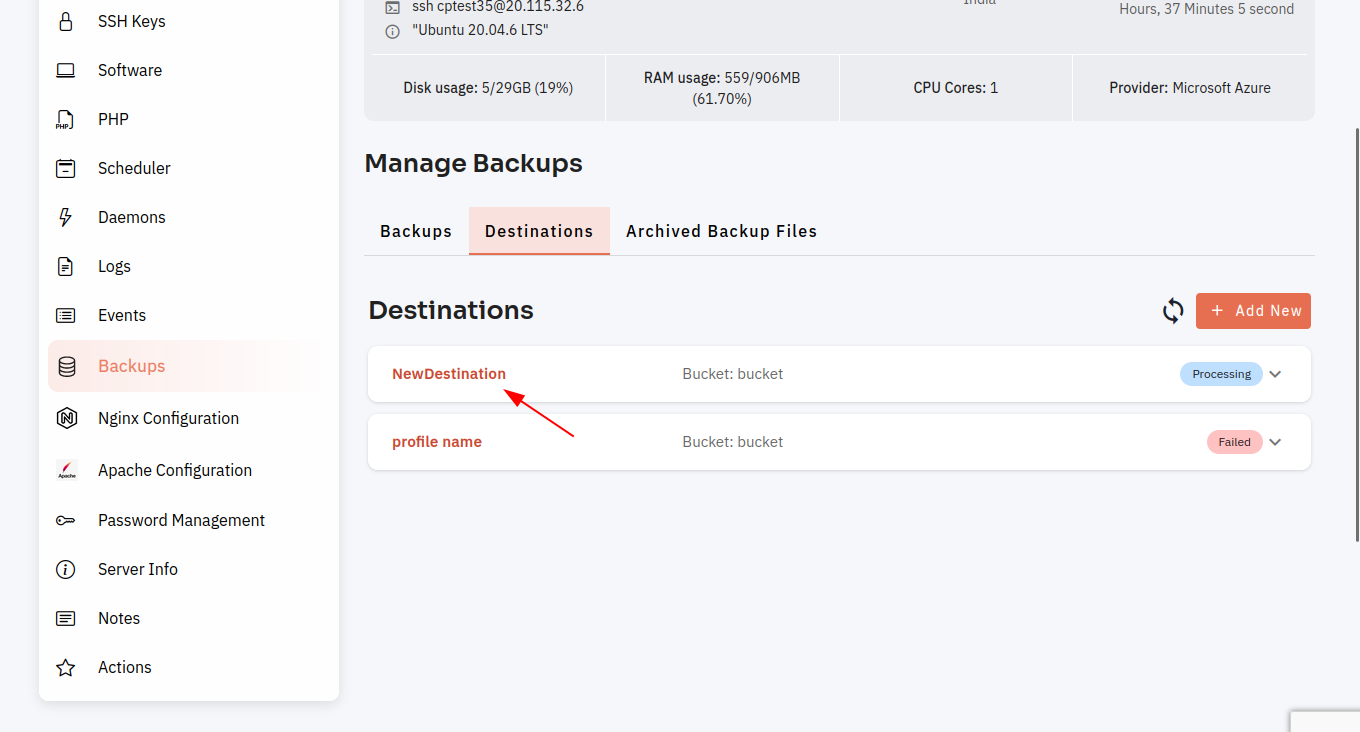The width and height of the screenshot is (1360, 732).
Task: Refresh the destinations list
Action: click(x=1173, y=311)
